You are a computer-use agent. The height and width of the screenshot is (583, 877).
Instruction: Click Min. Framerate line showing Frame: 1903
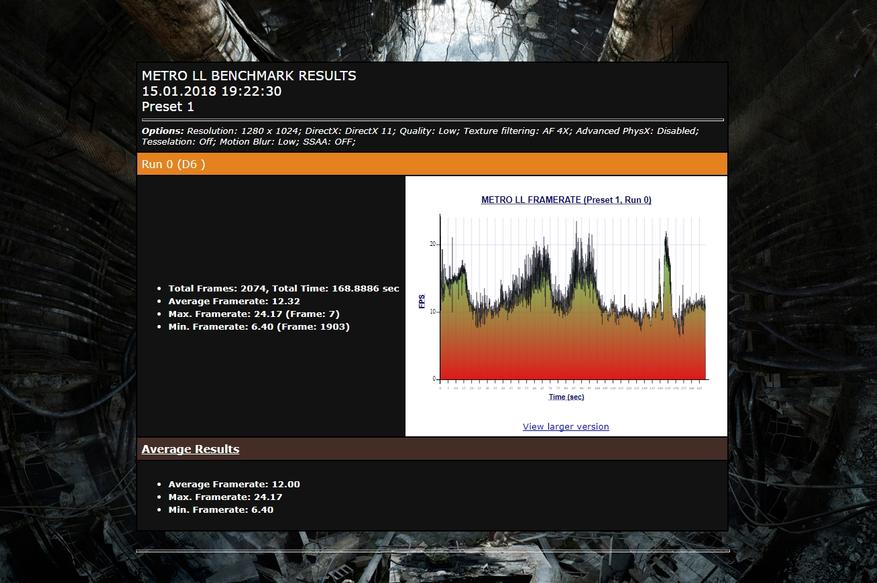258,327
